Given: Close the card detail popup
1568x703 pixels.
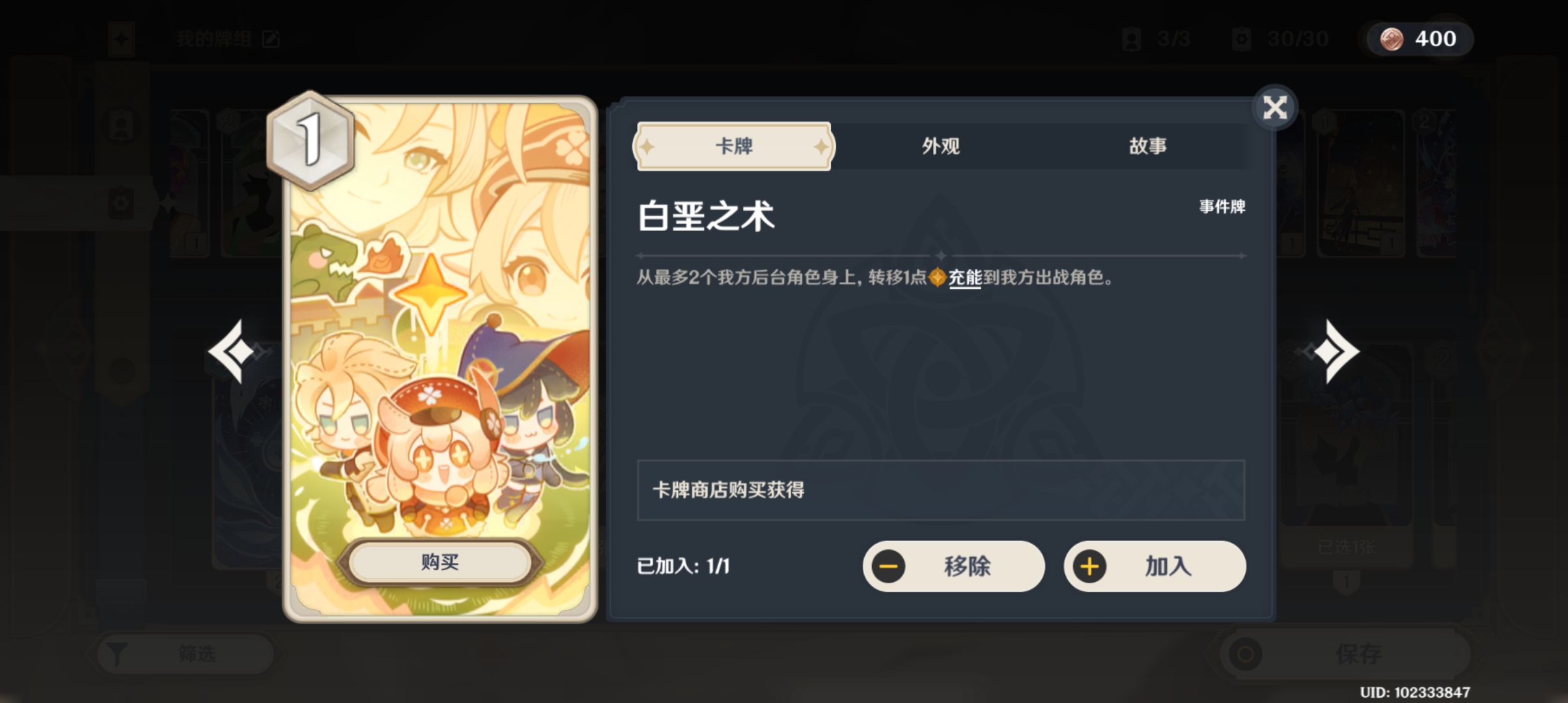Looking at the screenshot, I should [1274, 107].
